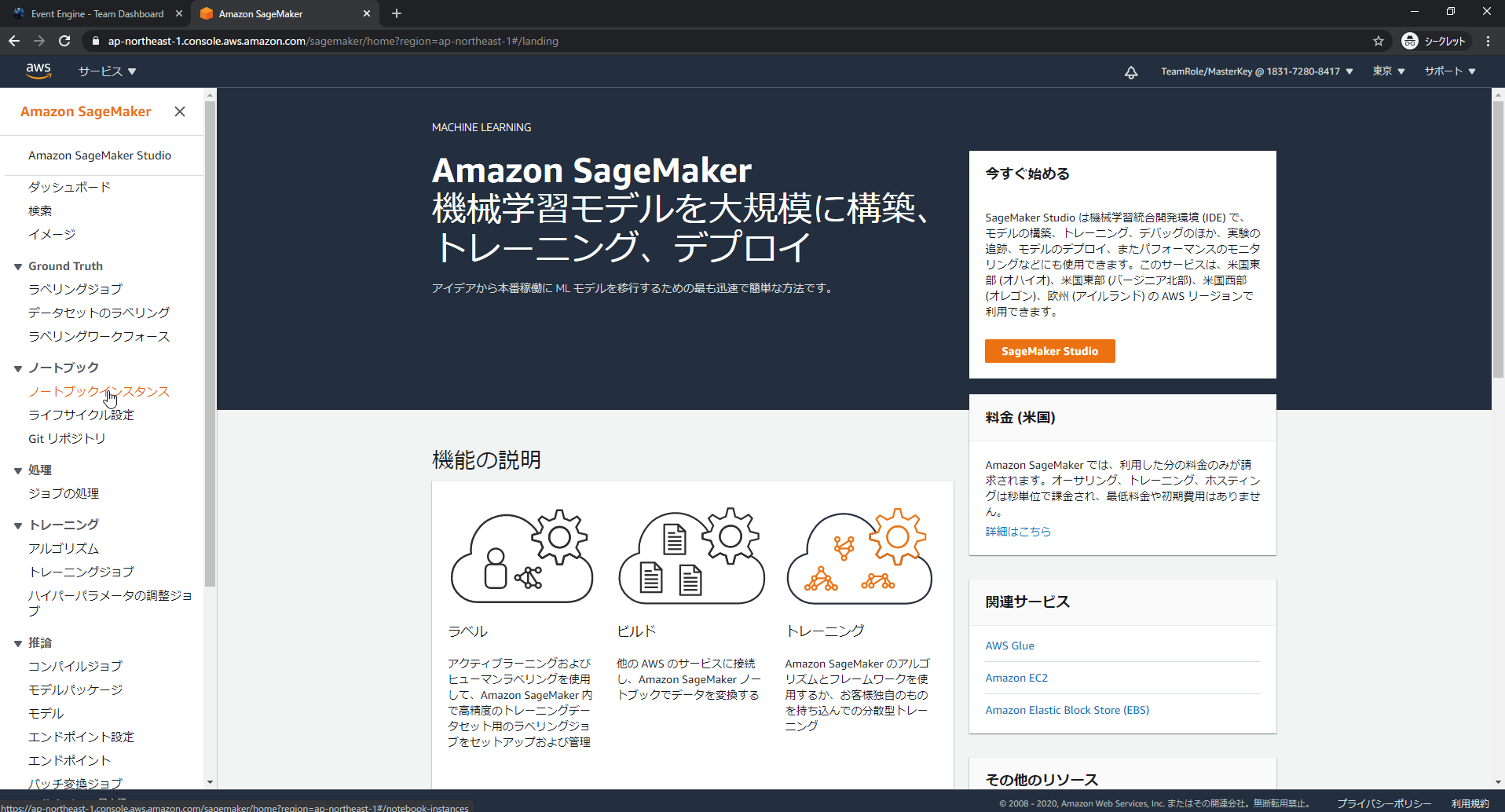Open the 東京 region dropdown
Image resolution: width=1505 pixels, height=812 pixels.
tap(1389, 71)
